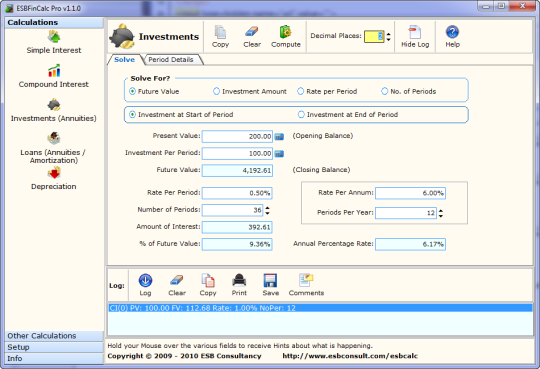
Task: Click the Number of Periods field
Action: click(x=233, y=210)
